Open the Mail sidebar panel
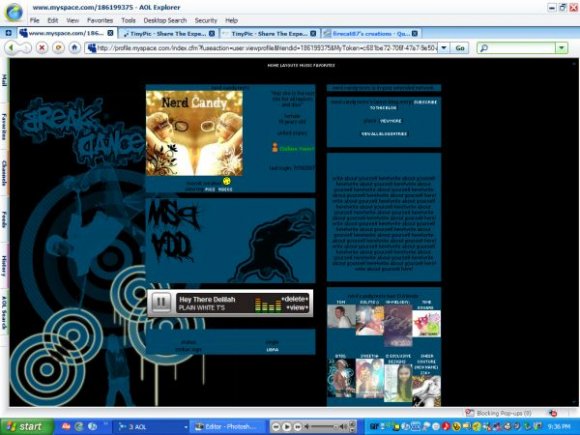The height and width of the screenshot is (435, 580). pyautogui.click(x=4, y=80)
